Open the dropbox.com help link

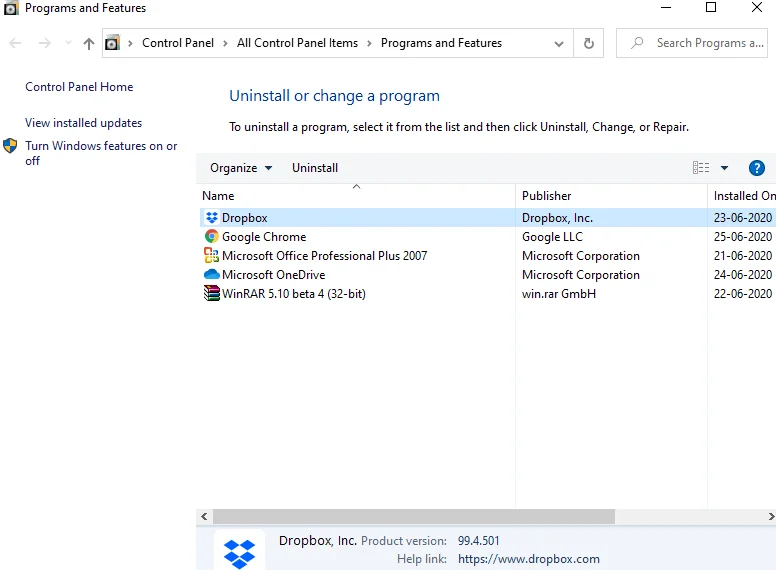[x=529, y=559]
